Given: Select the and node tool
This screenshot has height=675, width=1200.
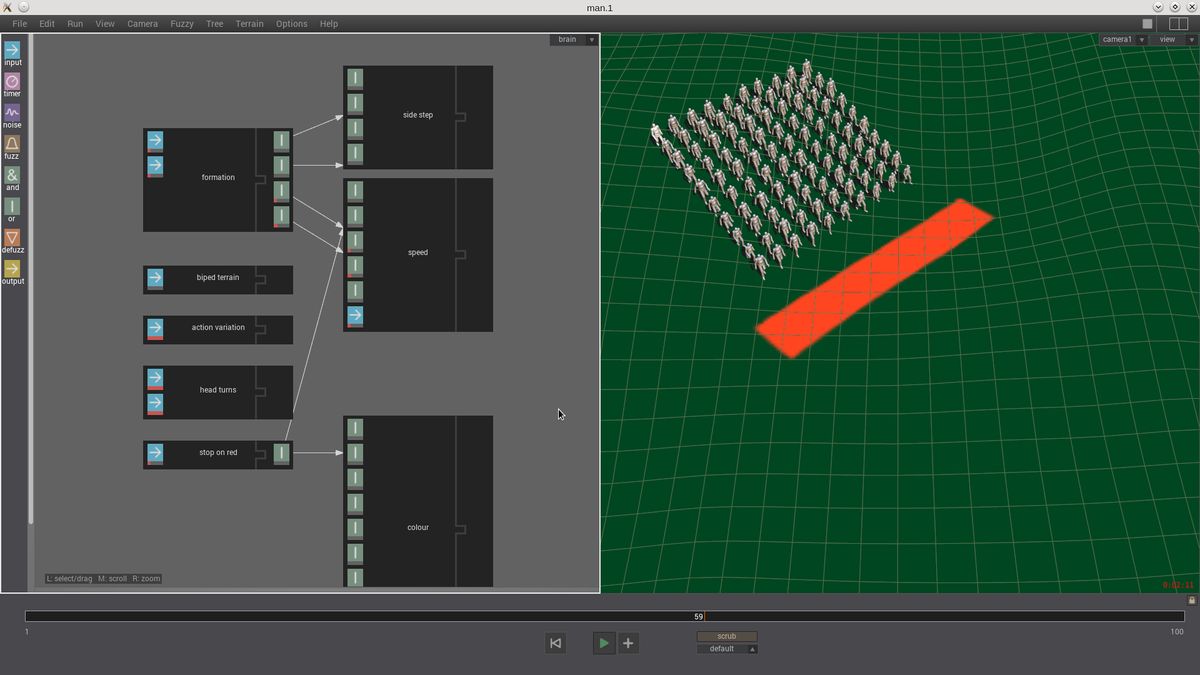Looking at the screenshot, I should pos(12,177).
